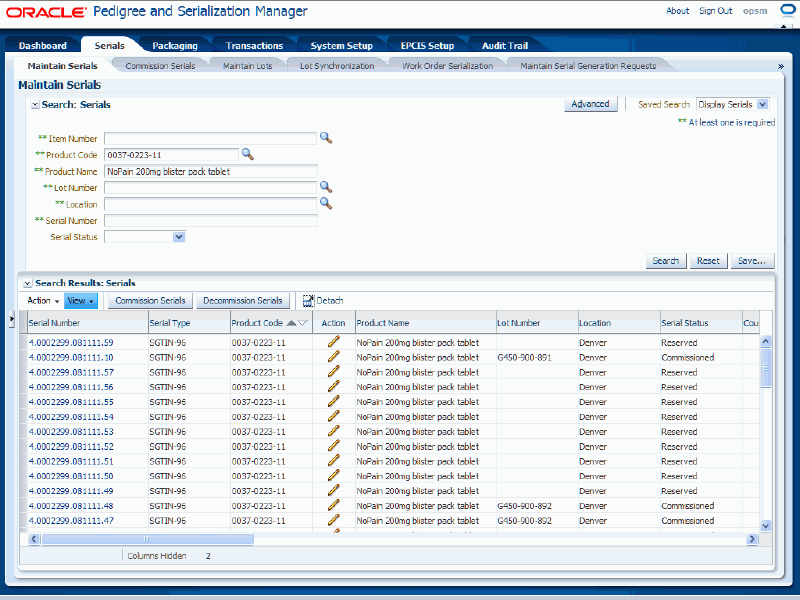
Task: Click edit pencil for serial 4.0002299.081111.56
Action: point(334,386)
